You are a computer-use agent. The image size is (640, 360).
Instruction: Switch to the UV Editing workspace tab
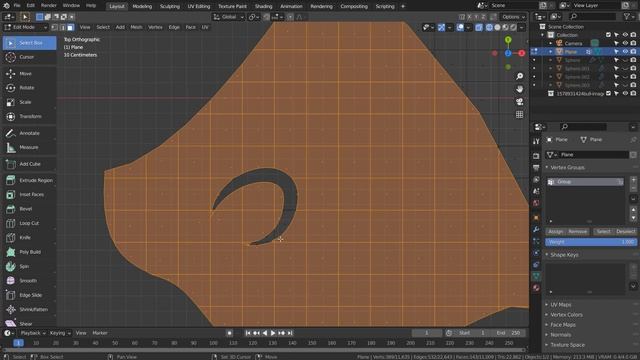(x=199, y=6)
